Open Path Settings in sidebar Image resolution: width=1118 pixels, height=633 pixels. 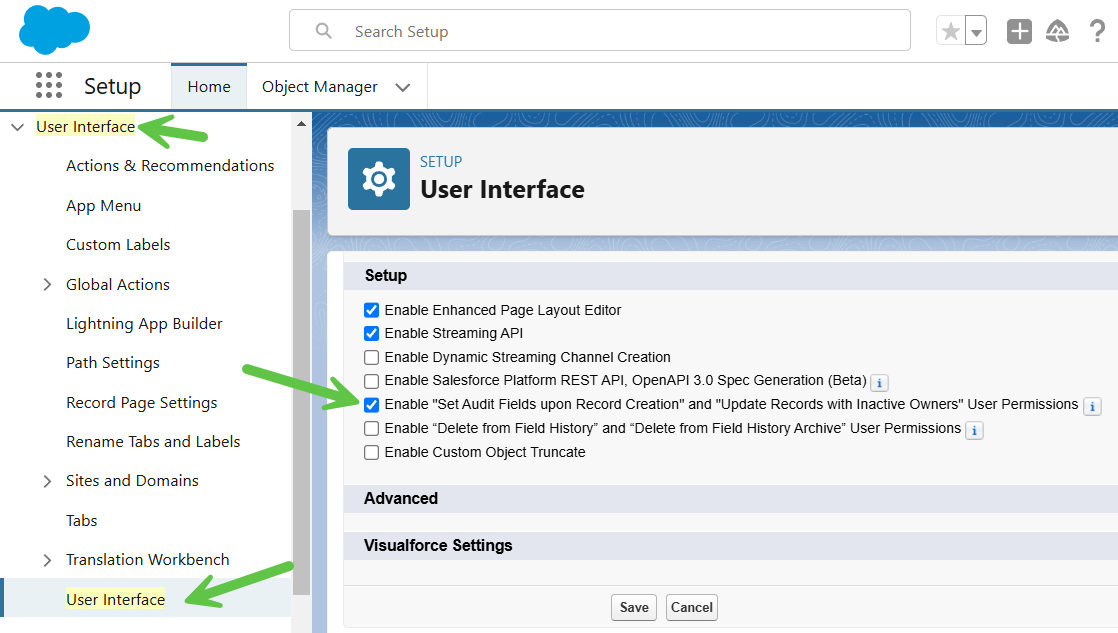[113, 363]
